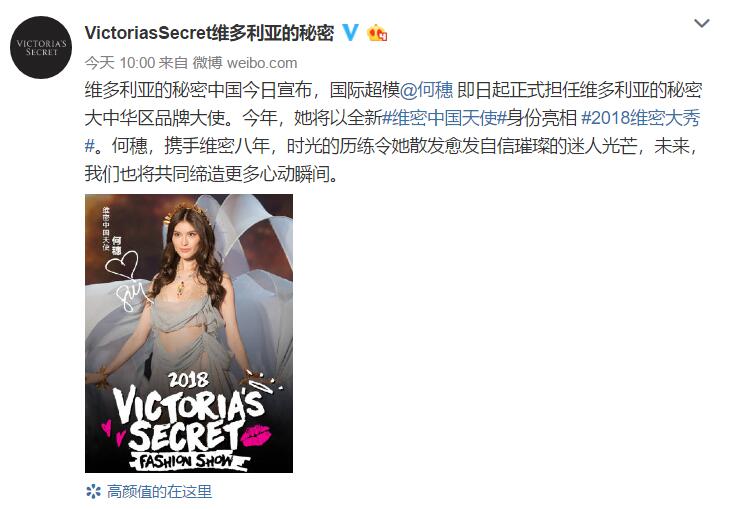Open the 今天 10:00 post timestamp
The height and width of the screenshot is (509, 731).
point(120,62)
